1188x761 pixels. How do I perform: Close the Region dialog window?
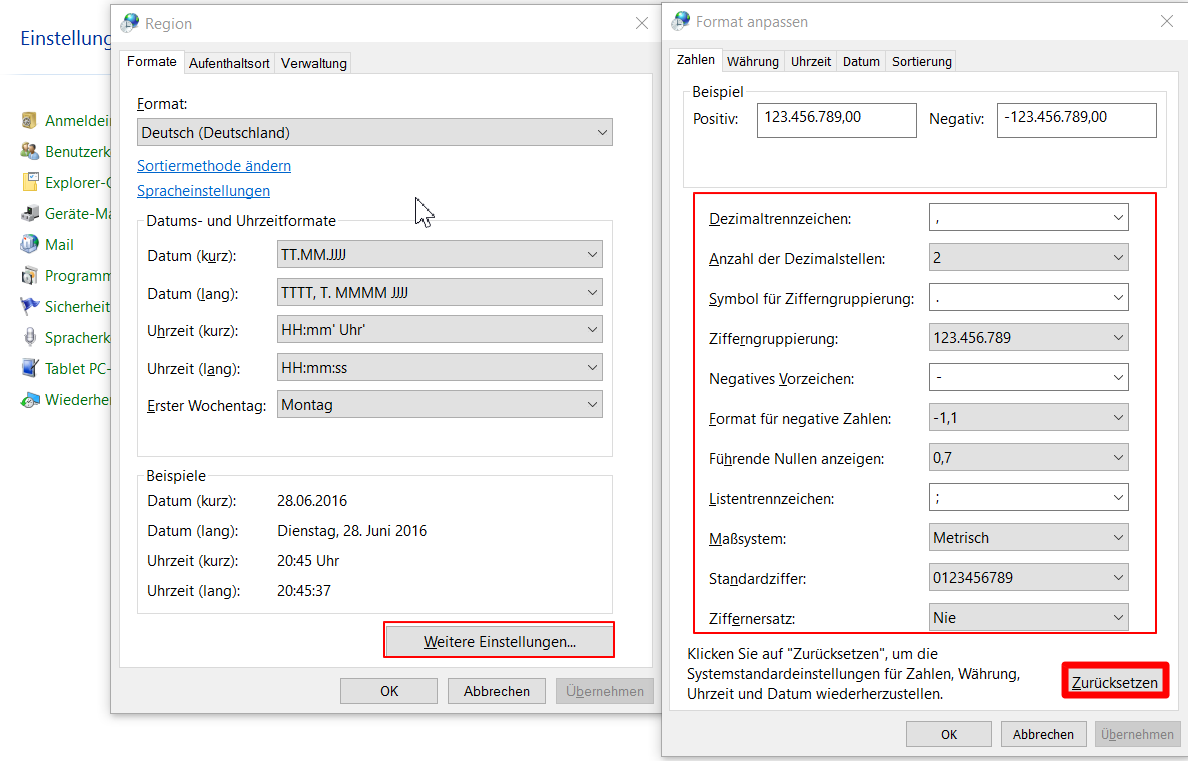click(642, 23)
